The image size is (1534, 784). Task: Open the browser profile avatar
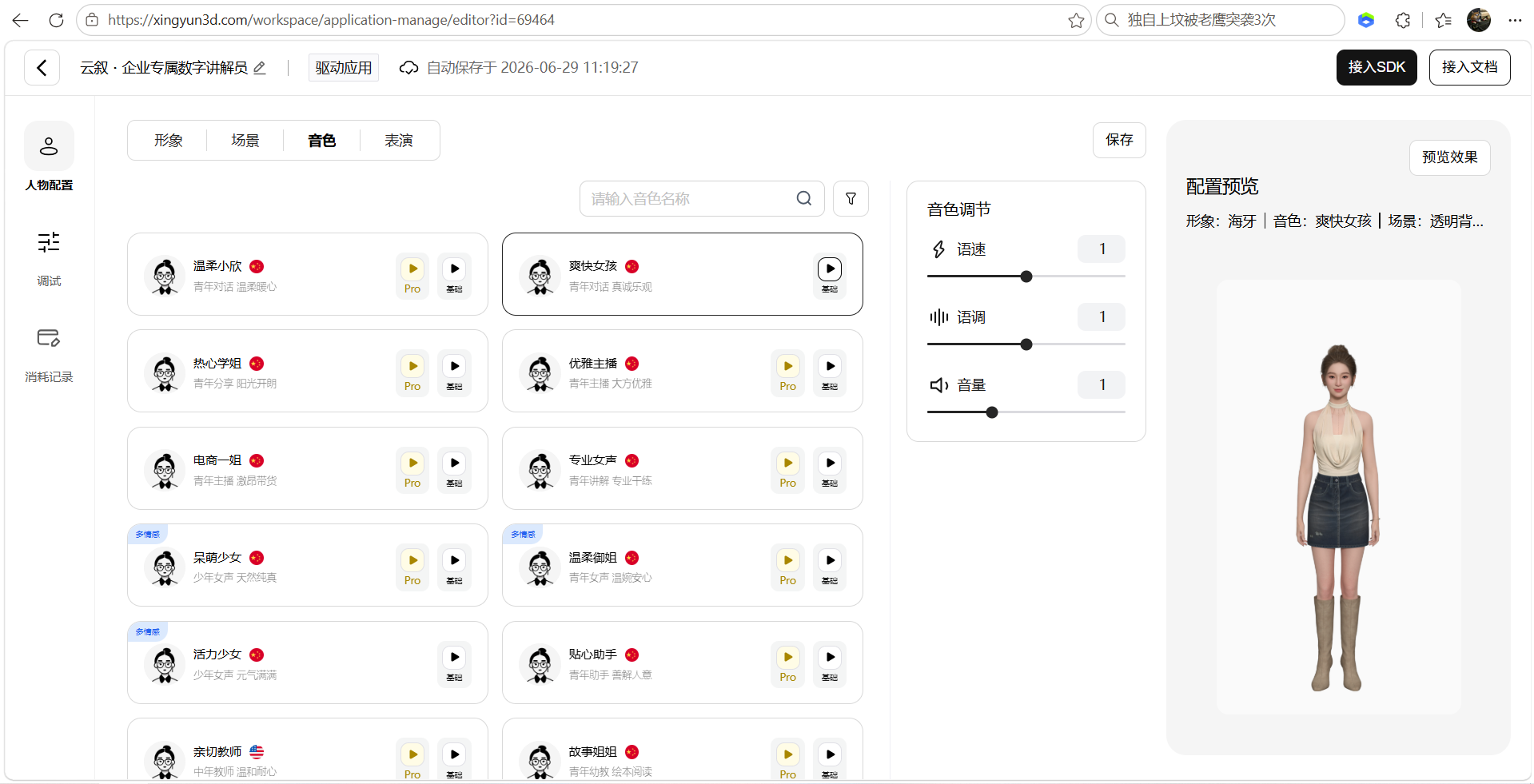1479,20
